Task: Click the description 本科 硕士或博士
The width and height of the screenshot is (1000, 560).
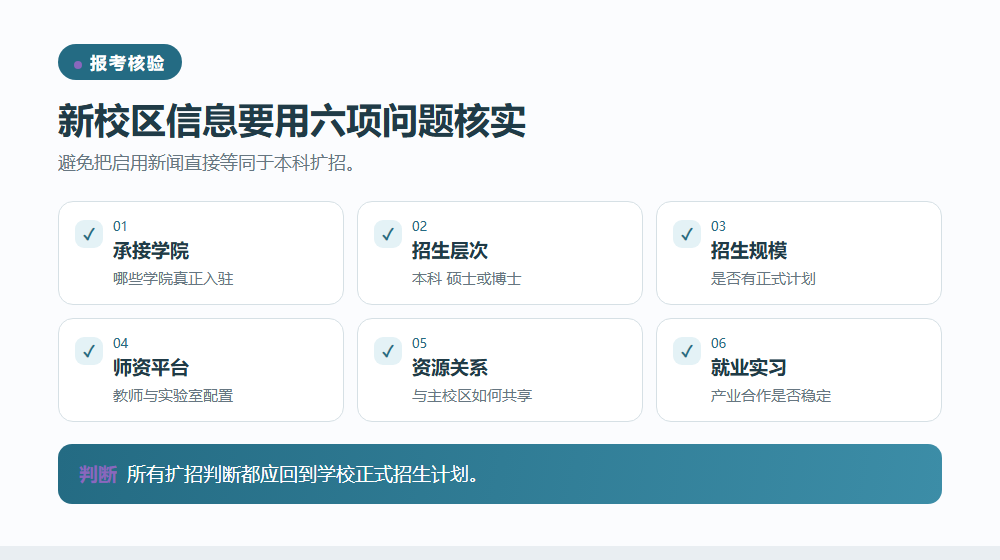Action: coord(467,279)
